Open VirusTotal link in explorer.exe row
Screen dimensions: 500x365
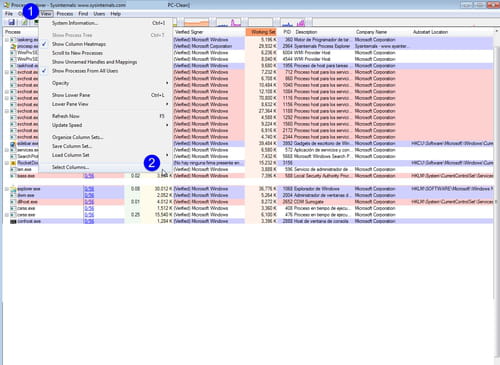click(x=89, y=189)
